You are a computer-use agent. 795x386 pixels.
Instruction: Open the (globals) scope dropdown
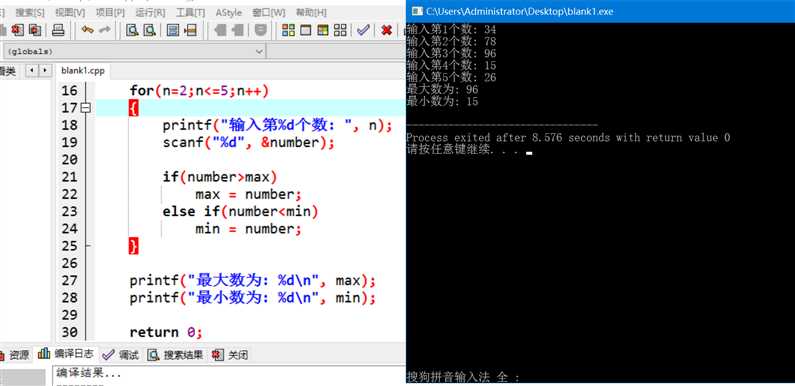click(135, 52)
